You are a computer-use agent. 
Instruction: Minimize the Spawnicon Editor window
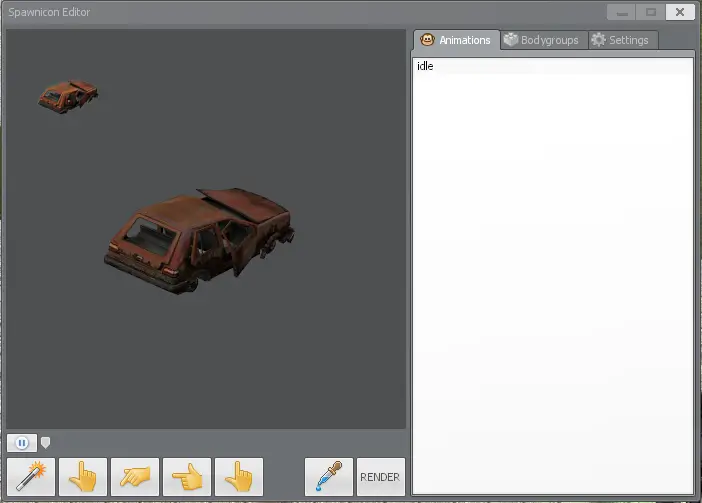pyautogui.click(x=621, y=12)
